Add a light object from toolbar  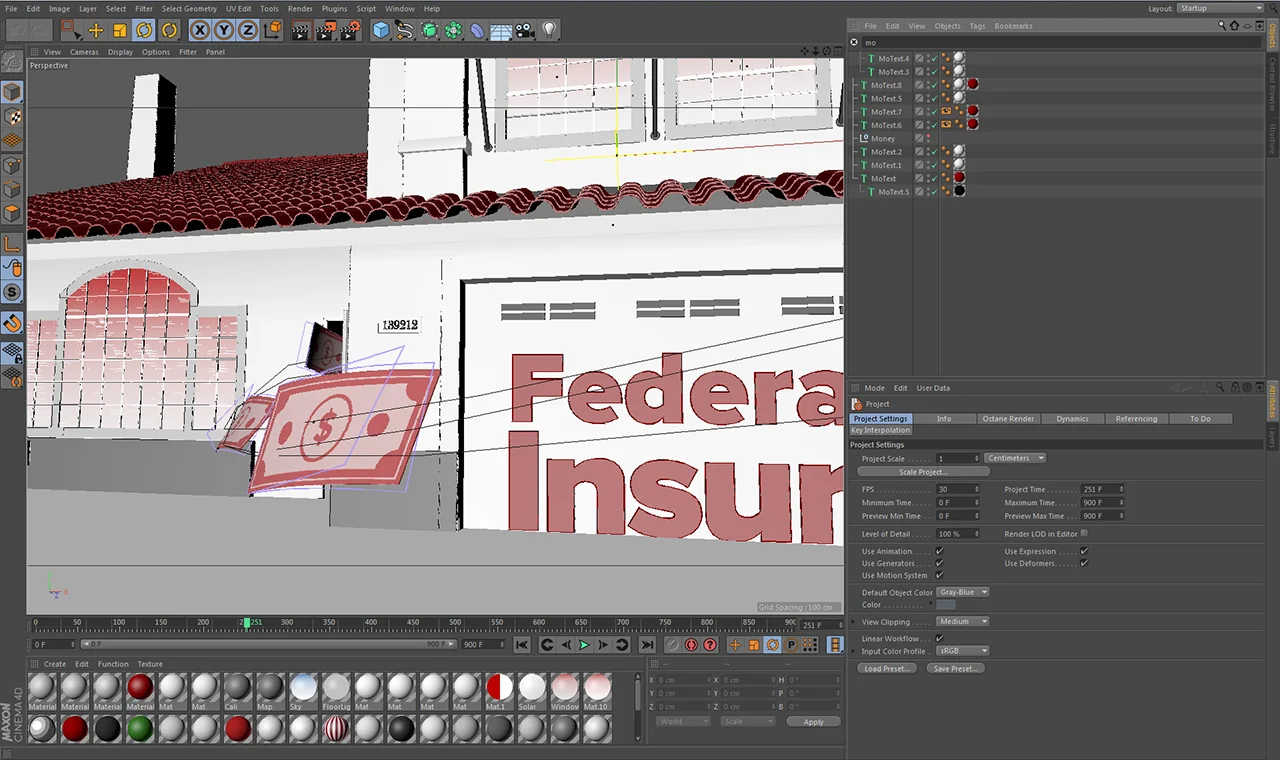(549, 30)
